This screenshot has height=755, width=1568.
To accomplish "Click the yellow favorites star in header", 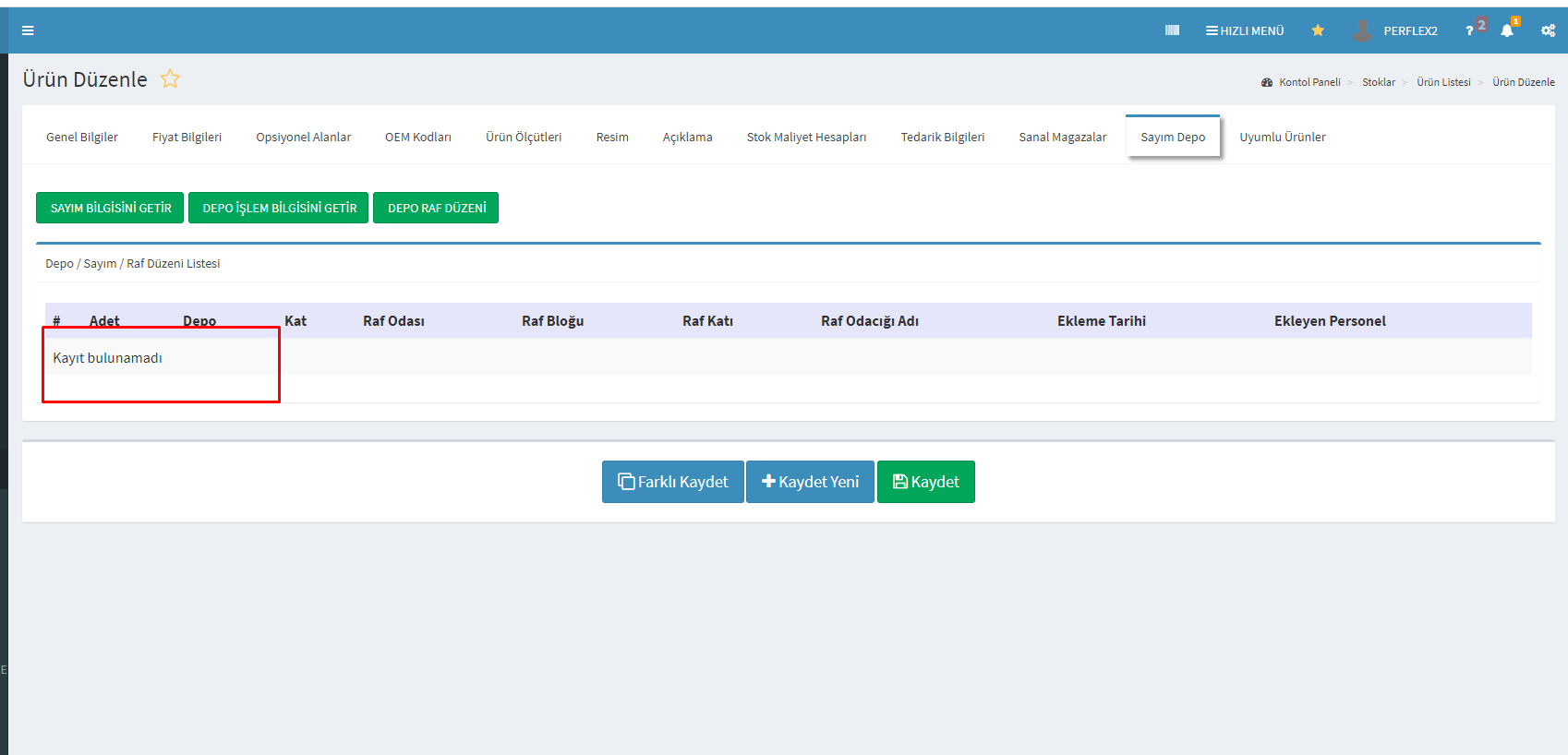I will tap(1318, 30).
